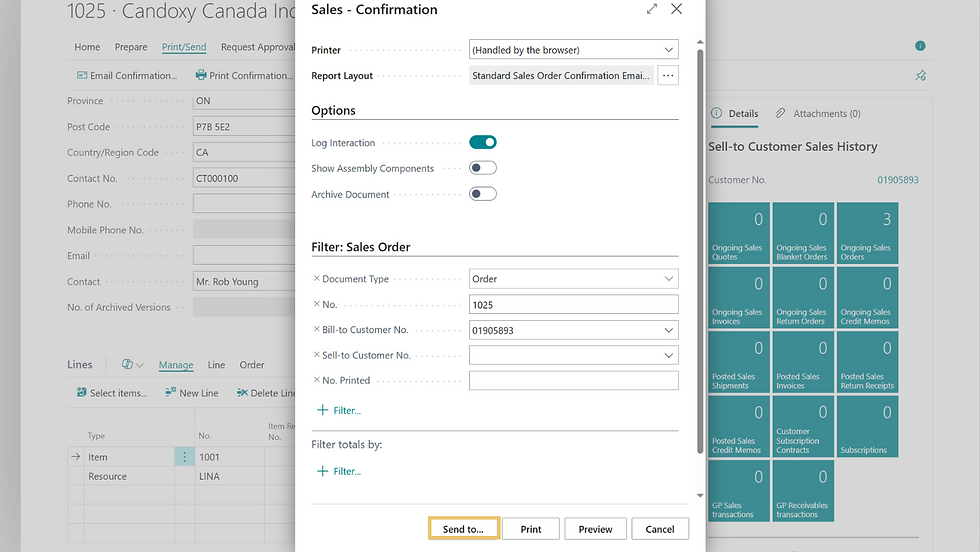This screenshot has width=980, height=552.
Task: Click the Post Code field P7B 5E2
Action: (x=244, y=126)
